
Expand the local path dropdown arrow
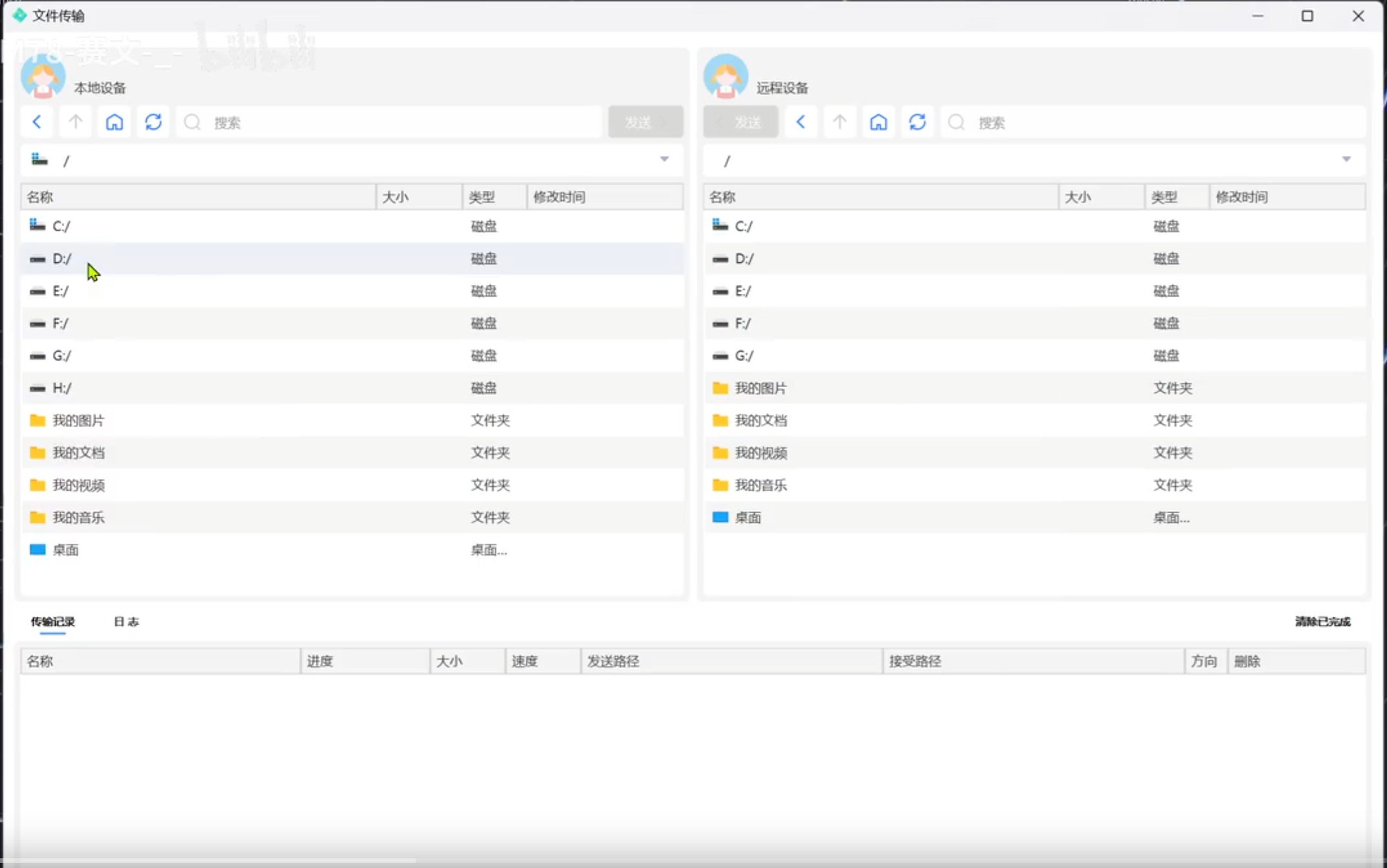pyautogui.click(x=664, y=159)
